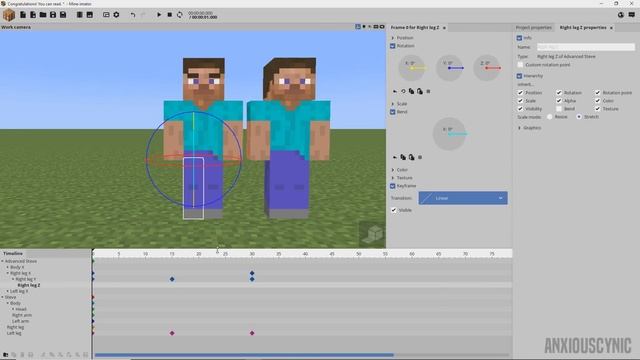Viewport: 640px width, 360px height.
Task: Open the settings gear in toolbar
Action: 116,15
